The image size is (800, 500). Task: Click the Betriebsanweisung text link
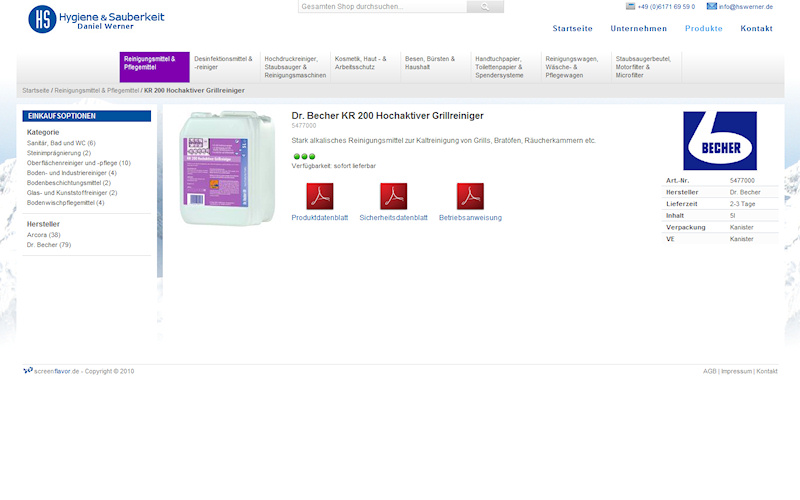(x=470, y=218)
